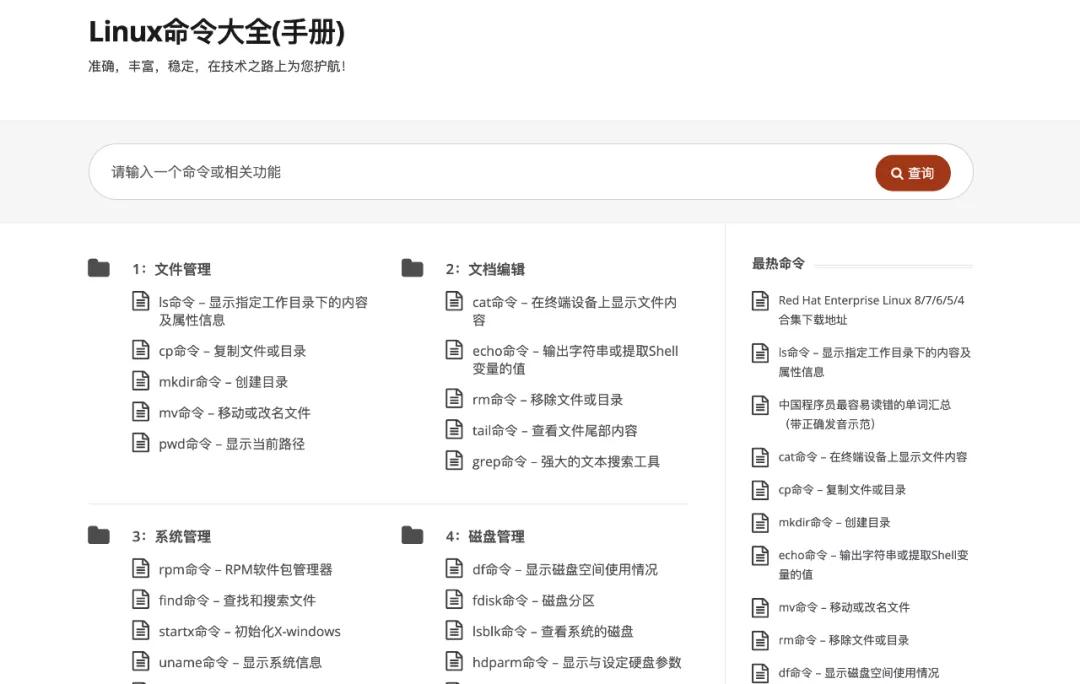Viewport: 1080px width, 684px height.
Task: Click the folder icon beside 文档编辑
Action: (x=412, y=268)
